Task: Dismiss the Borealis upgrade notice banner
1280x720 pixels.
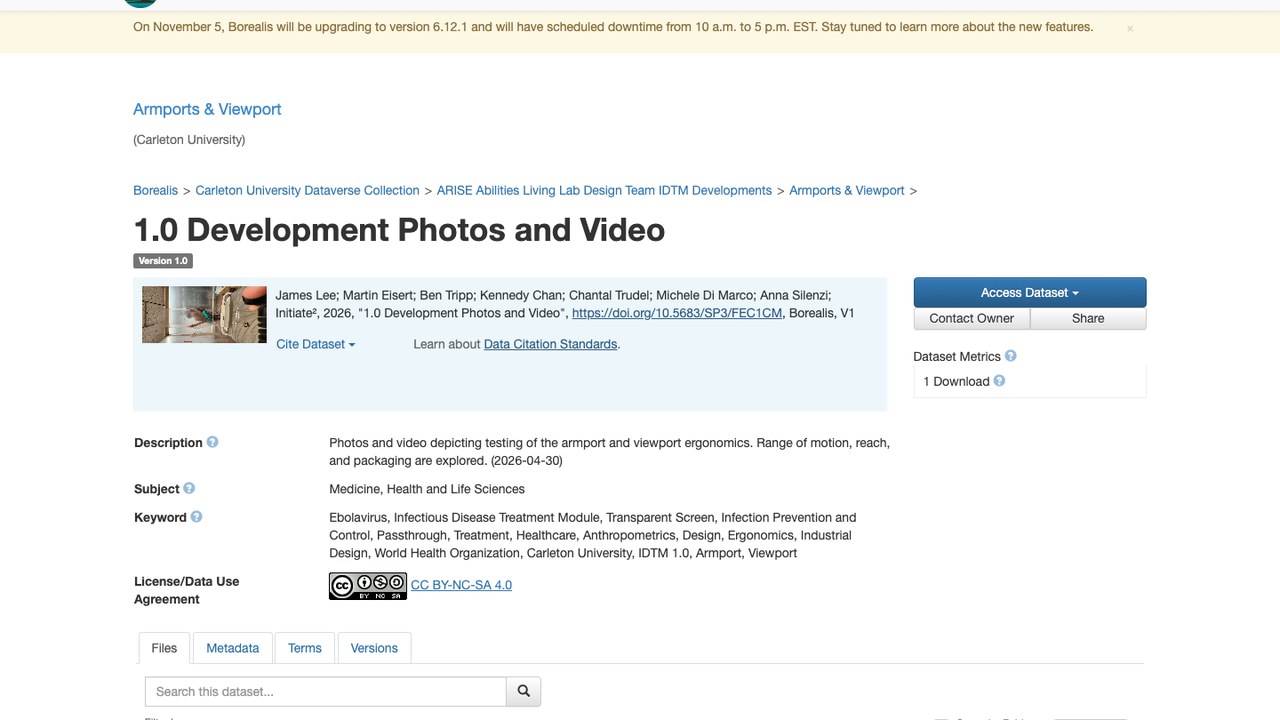Action: point(1130,29)
